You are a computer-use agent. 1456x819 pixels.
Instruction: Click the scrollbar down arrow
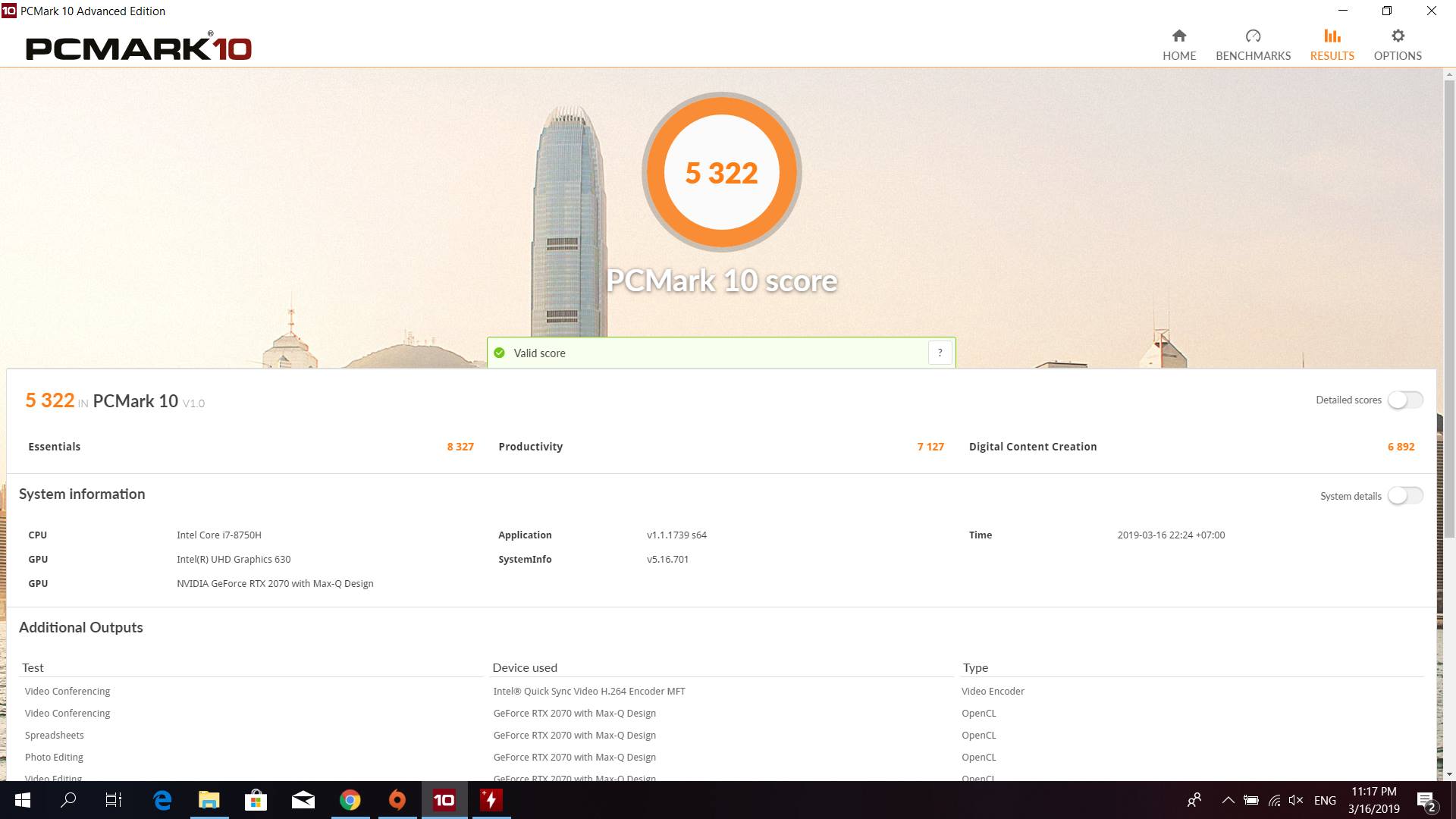coord(1449,774)
